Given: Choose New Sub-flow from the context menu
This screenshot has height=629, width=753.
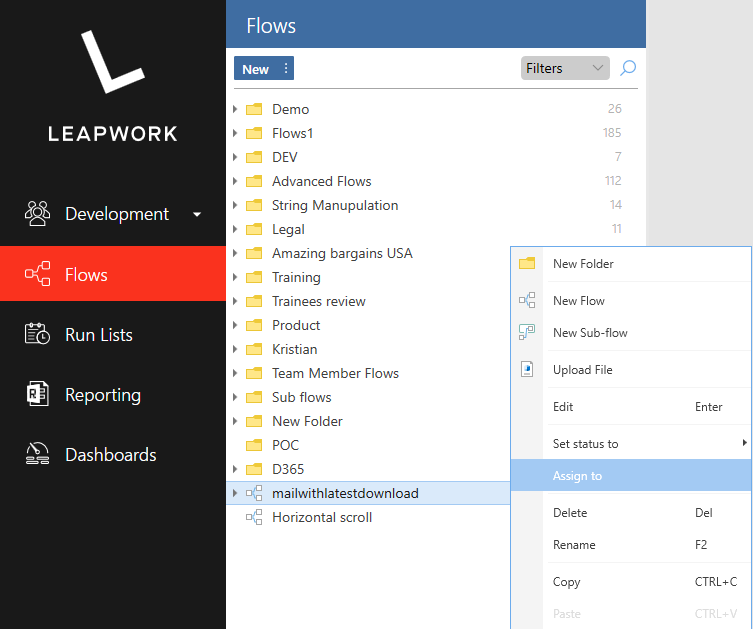Looking at the screenshot, I should 631,333.
